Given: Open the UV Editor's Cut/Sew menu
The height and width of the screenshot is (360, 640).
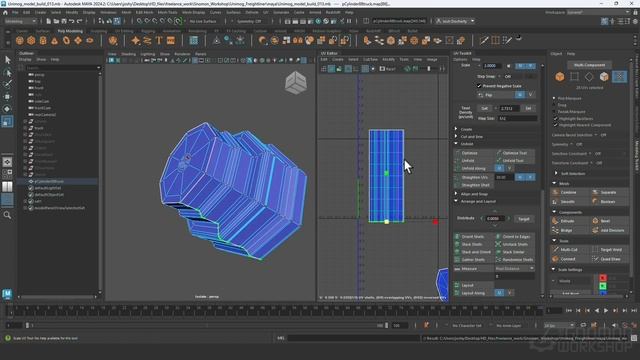Looking at the screenshot, I should [x=370, y=60].
